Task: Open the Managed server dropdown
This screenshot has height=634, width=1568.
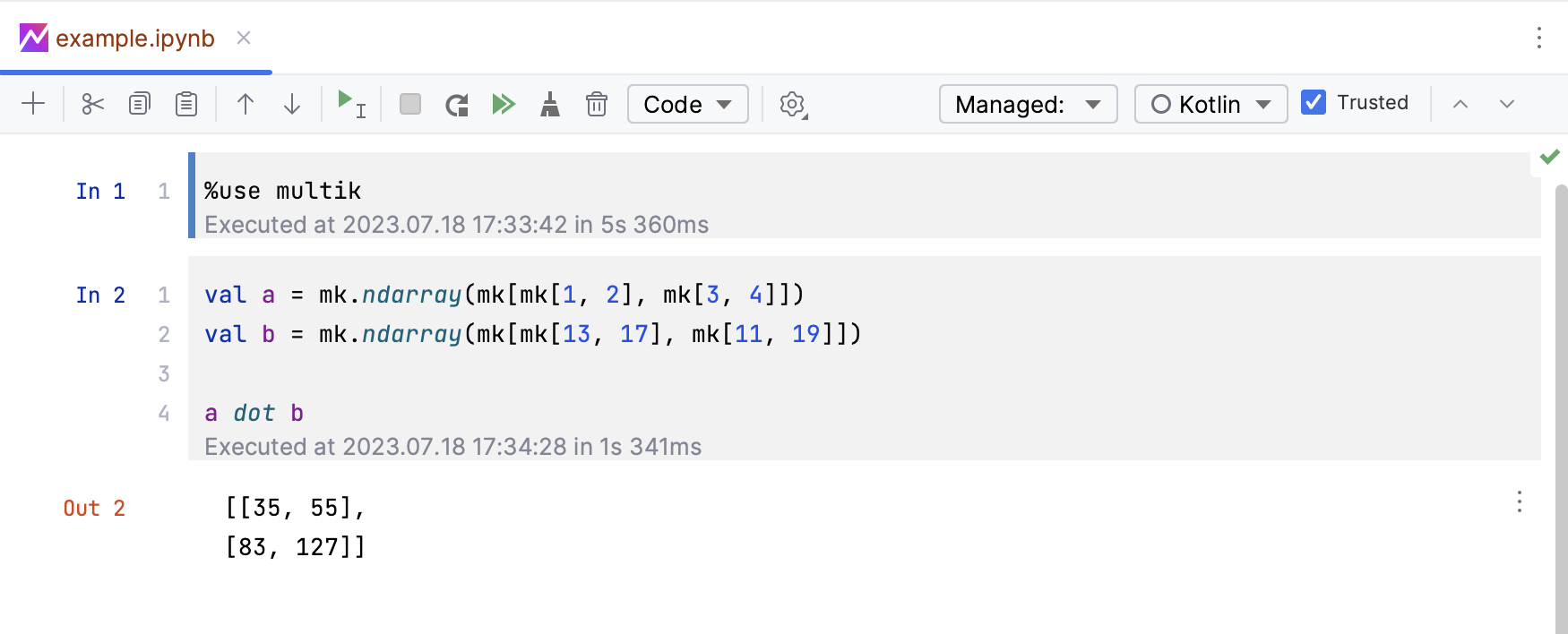Action: point(1029,104)
